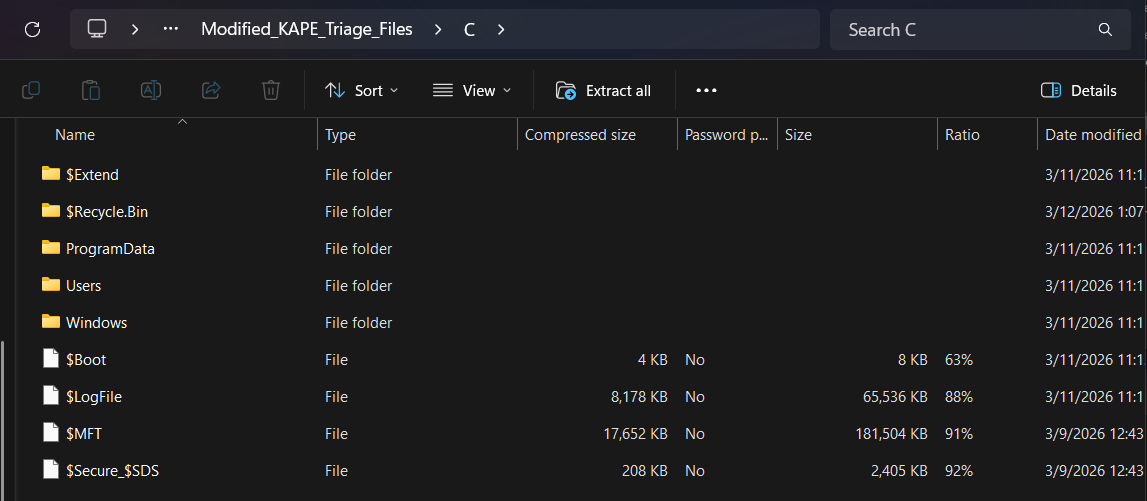Go to Modified_KAPE_Triage_Files breadcrumb
The width and height of the screenshot is (1147, 501).
[x=306, y=30]
